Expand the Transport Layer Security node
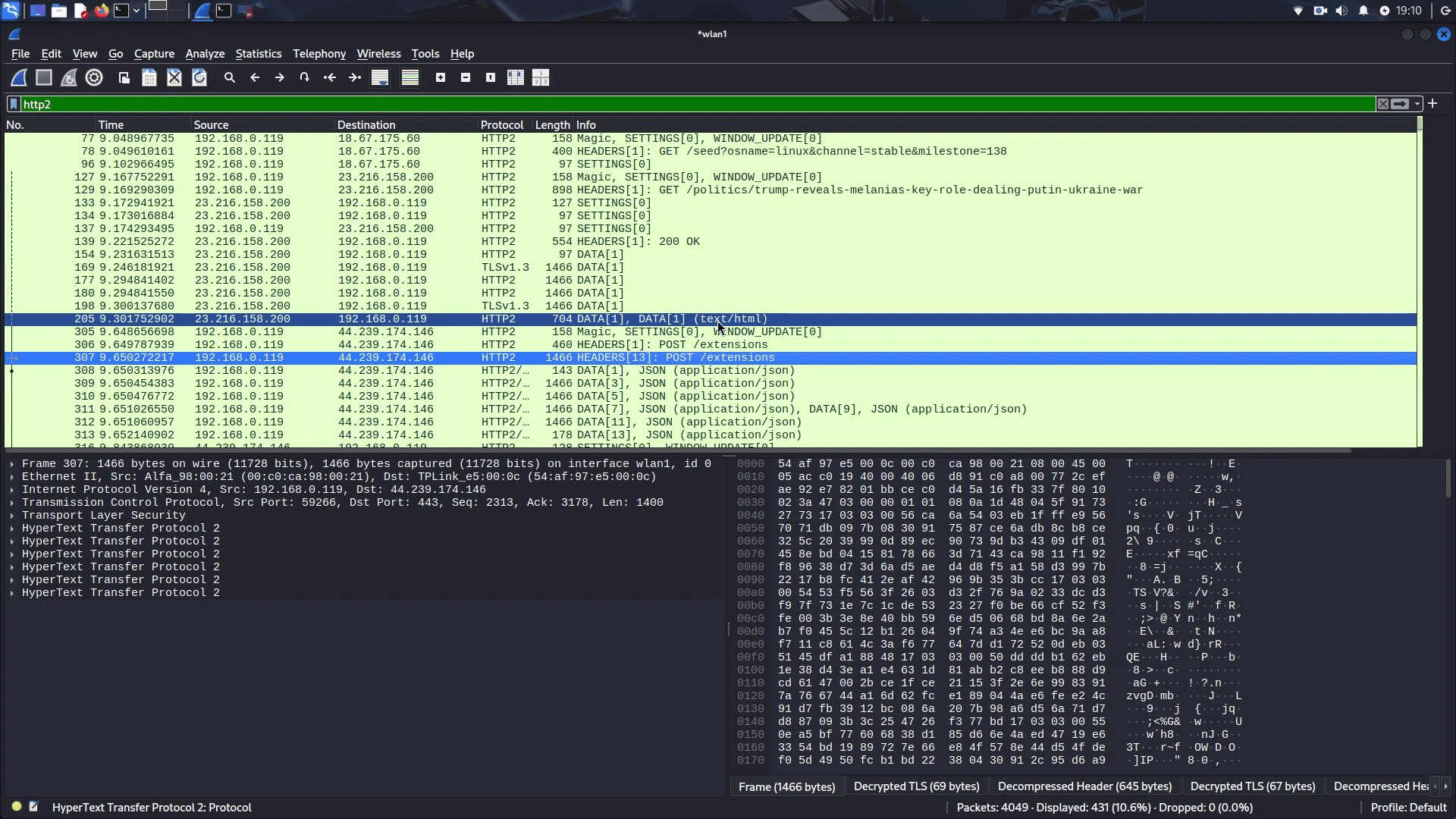Viewport: 1456px width, 819px height. (x=12, y=515)
